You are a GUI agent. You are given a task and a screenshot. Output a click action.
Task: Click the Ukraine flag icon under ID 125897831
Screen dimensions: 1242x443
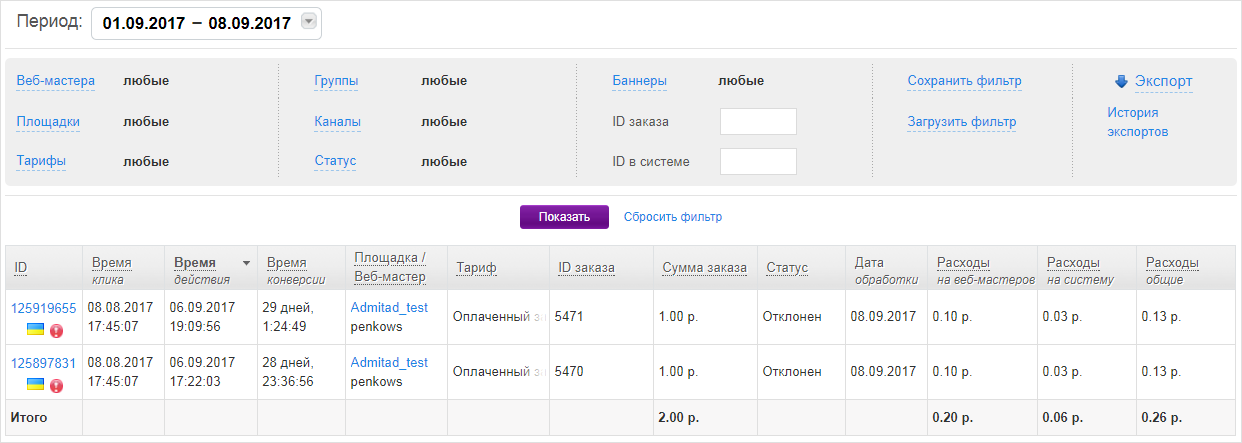click(35, 384)
